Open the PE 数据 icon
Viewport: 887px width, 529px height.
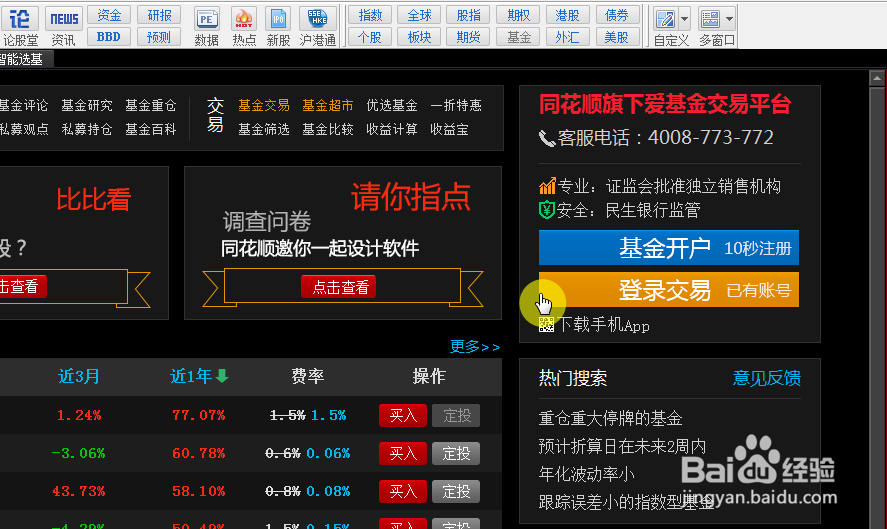206,25
